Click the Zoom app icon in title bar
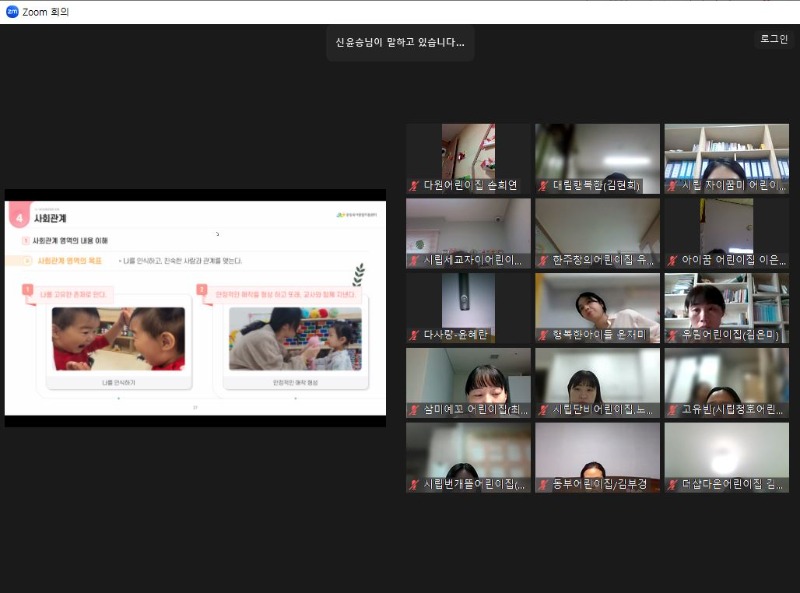Viewport: 800px width, 593px height. [x=12, y=11]
